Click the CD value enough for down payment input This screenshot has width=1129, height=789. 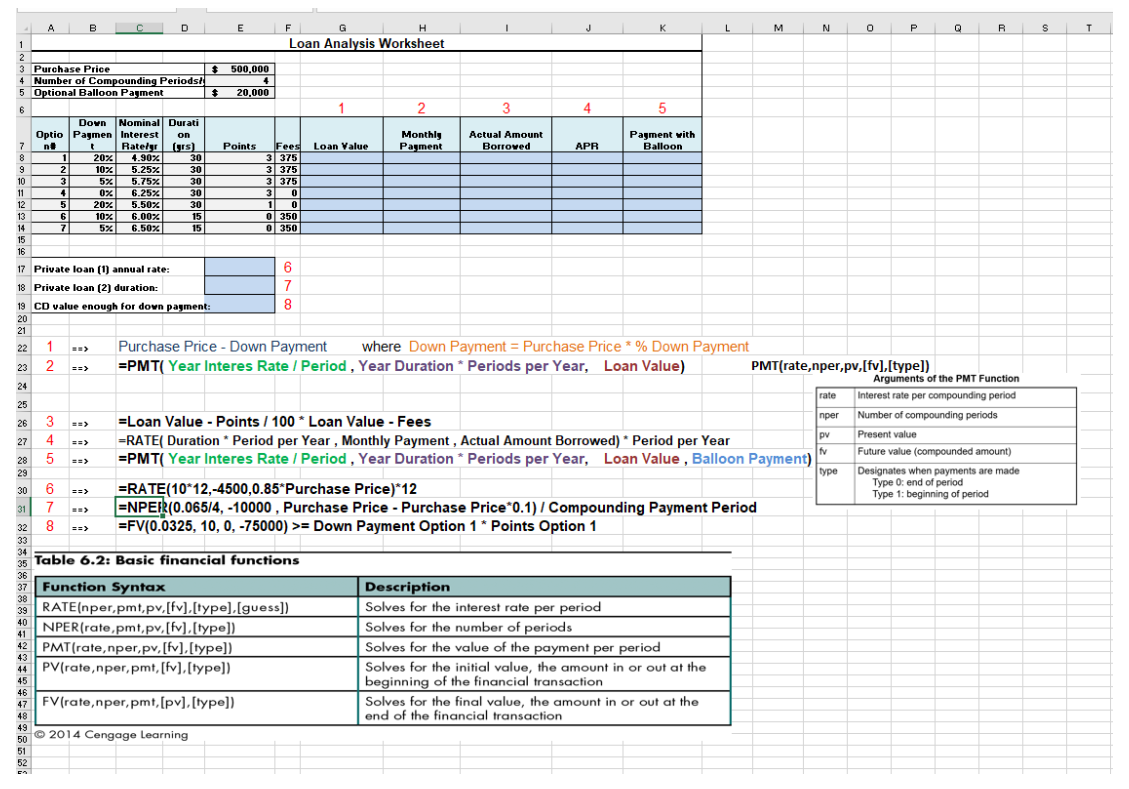(240, 305)
